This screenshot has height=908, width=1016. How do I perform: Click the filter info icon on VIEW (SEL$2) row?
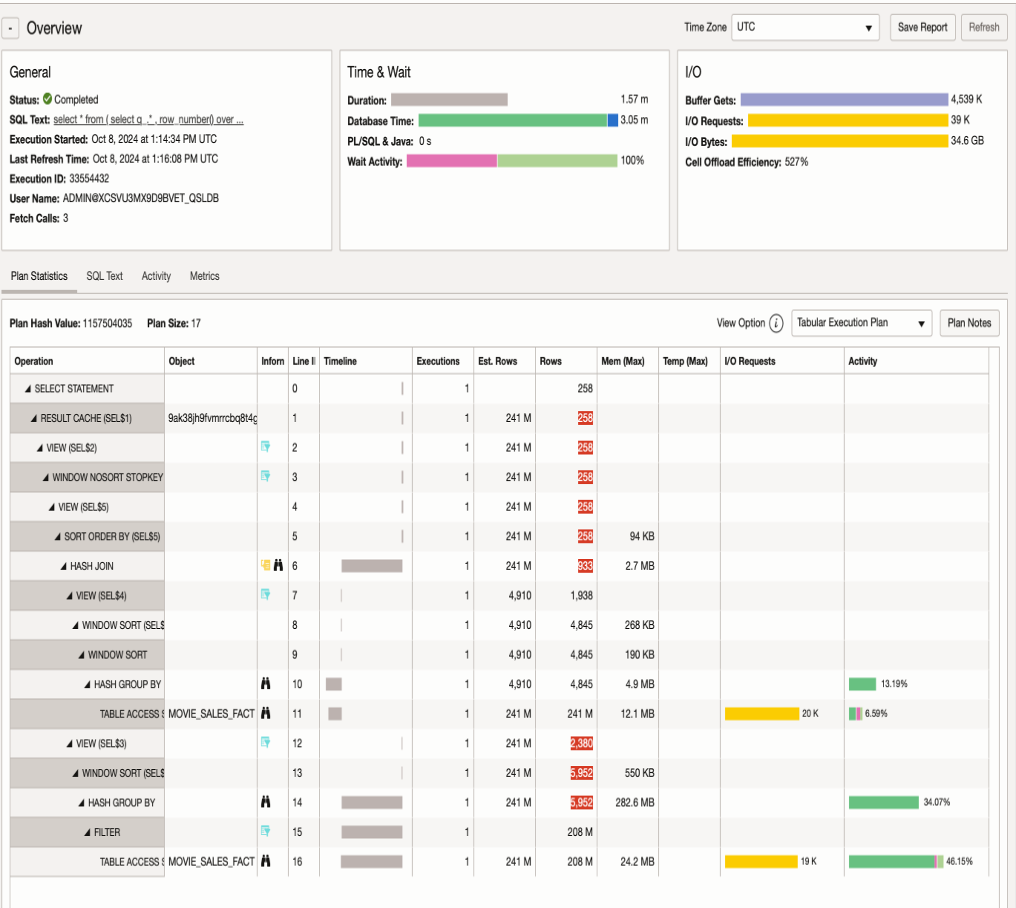pos(266,448)
